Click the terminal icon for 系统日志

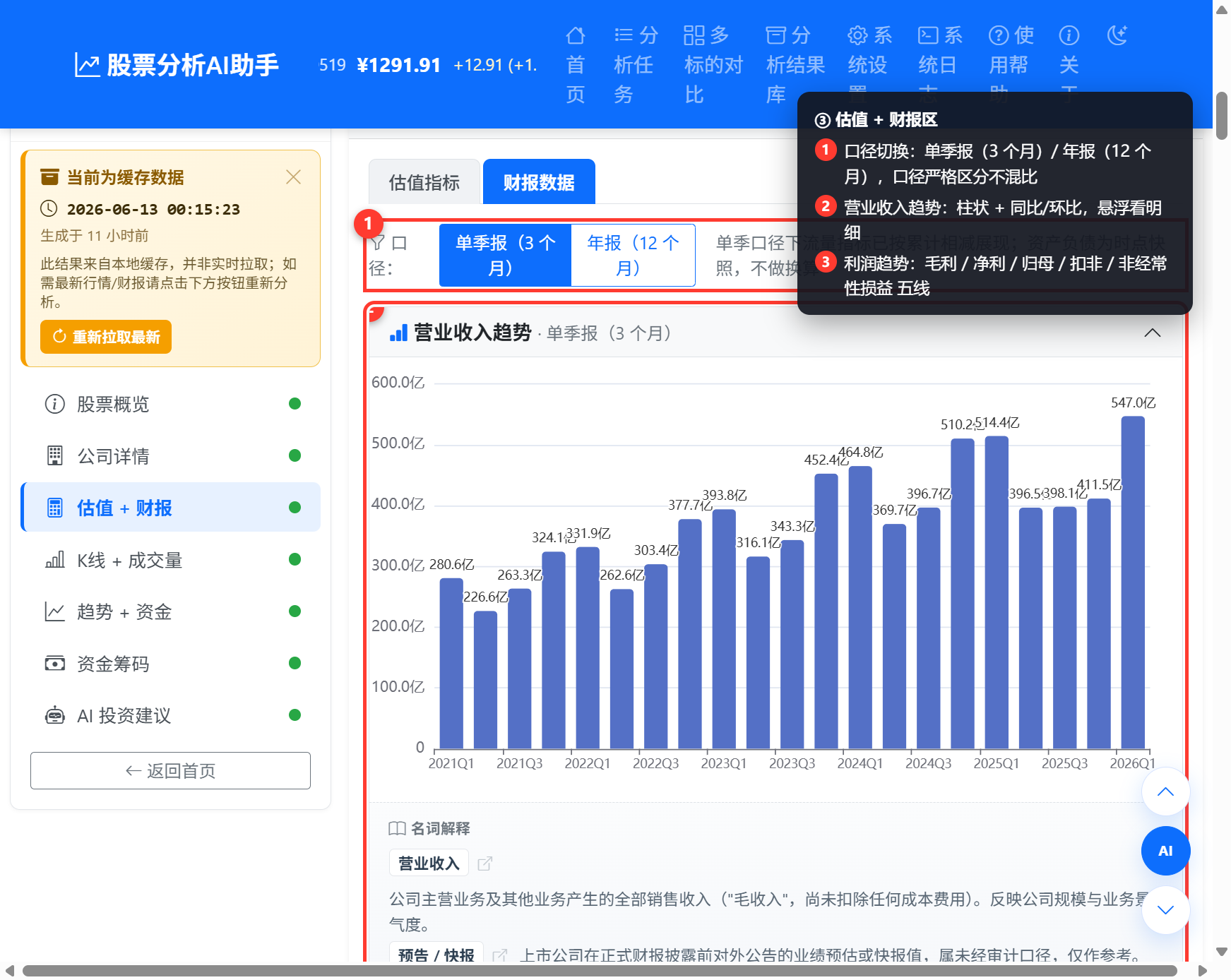(928, 35)
